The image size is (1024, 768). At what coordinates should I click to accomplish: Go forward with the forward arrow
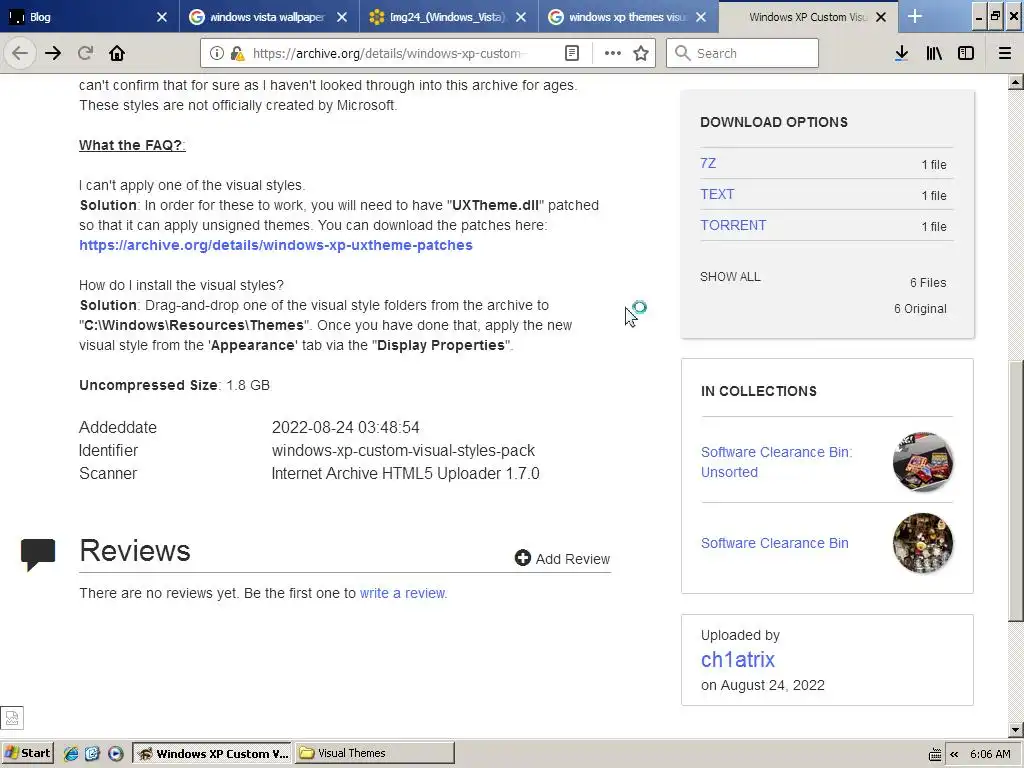53,53
